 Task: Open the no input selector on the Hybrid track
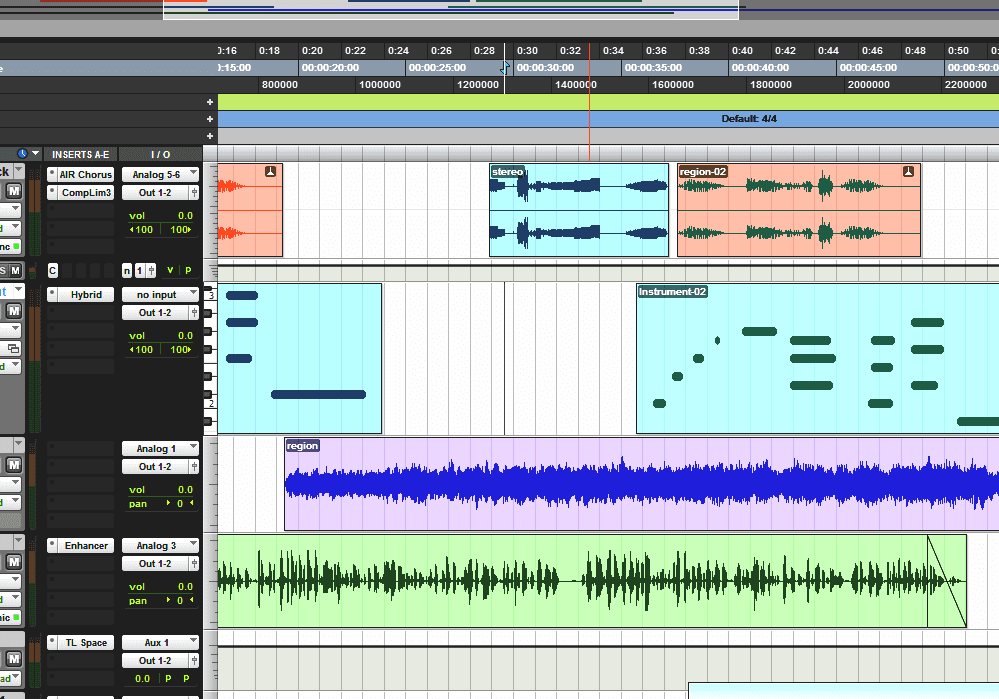pos(160,293)
